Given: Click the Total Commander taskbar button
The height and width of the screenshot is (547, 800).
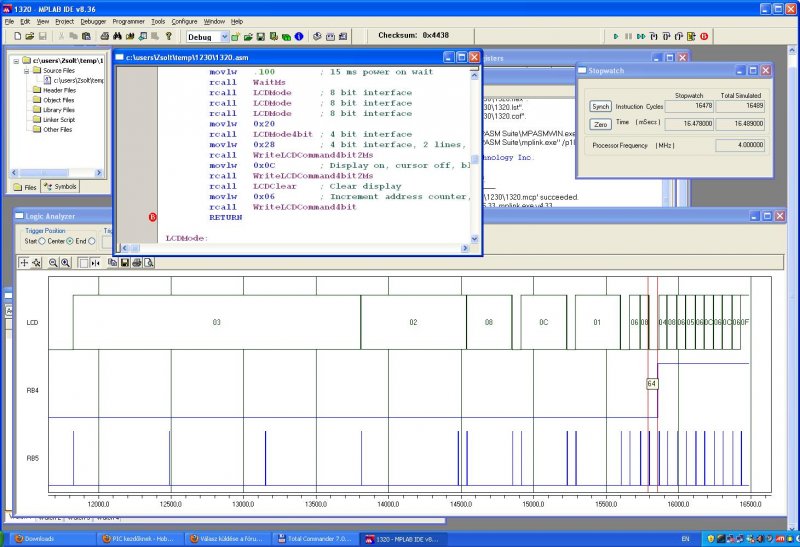Looking at the screenshot, I should click(x=316, y=539).
